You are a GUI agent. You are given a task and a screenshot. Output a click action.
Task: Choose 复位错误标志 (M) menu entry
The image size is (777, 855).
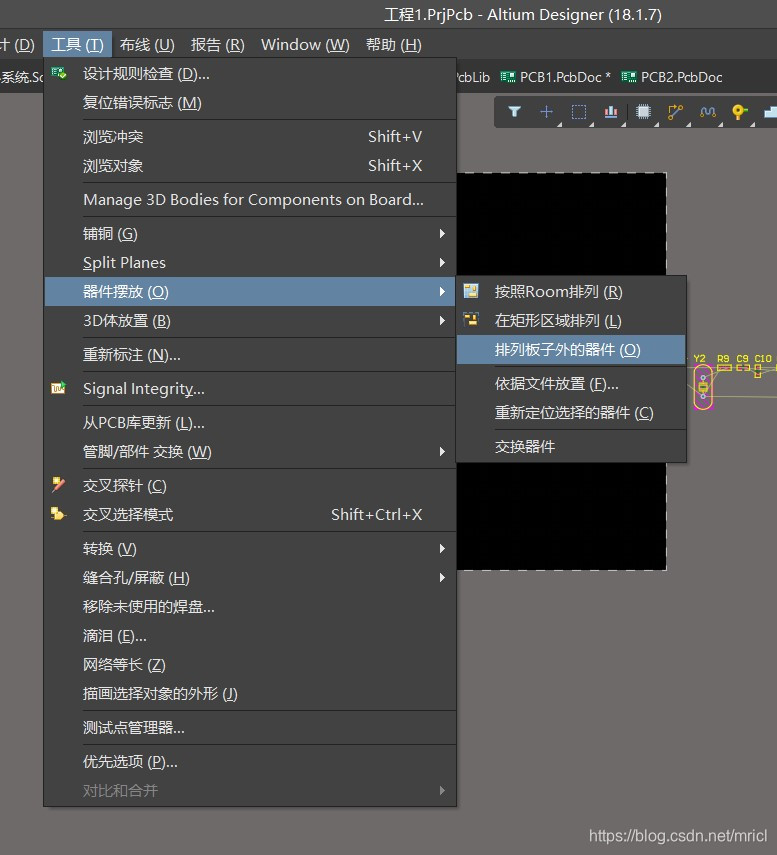tap(250, 103)
